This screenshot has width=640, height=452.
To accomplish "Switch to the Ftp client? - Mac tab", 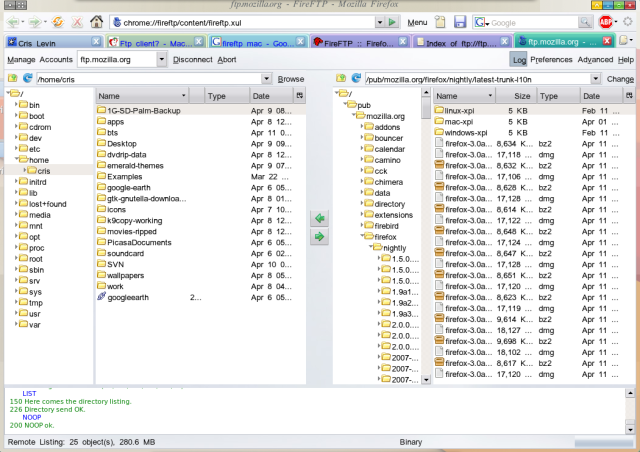I will (x=156, y=42).
